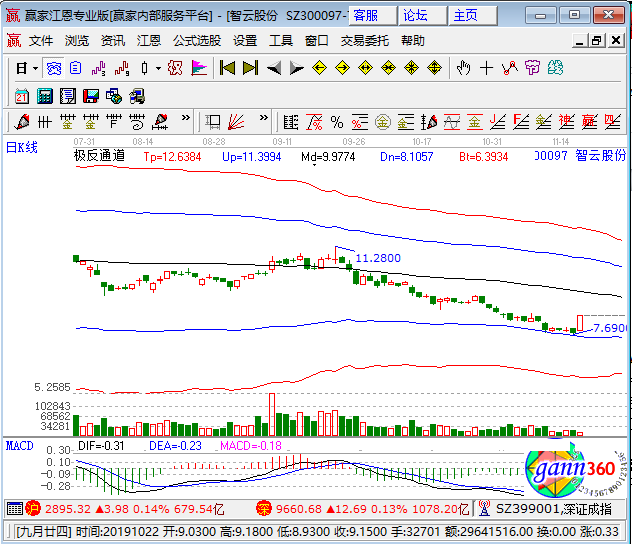The image size is (632, 544).
Task: Click yellow diamond inward-arrows icon
Action: pos(411,68)
